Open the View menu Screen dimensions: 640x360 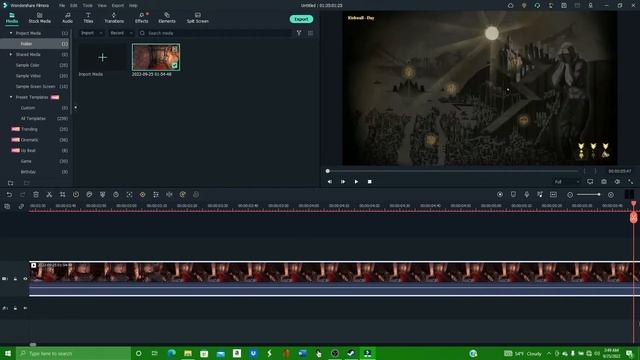(102, 6)
